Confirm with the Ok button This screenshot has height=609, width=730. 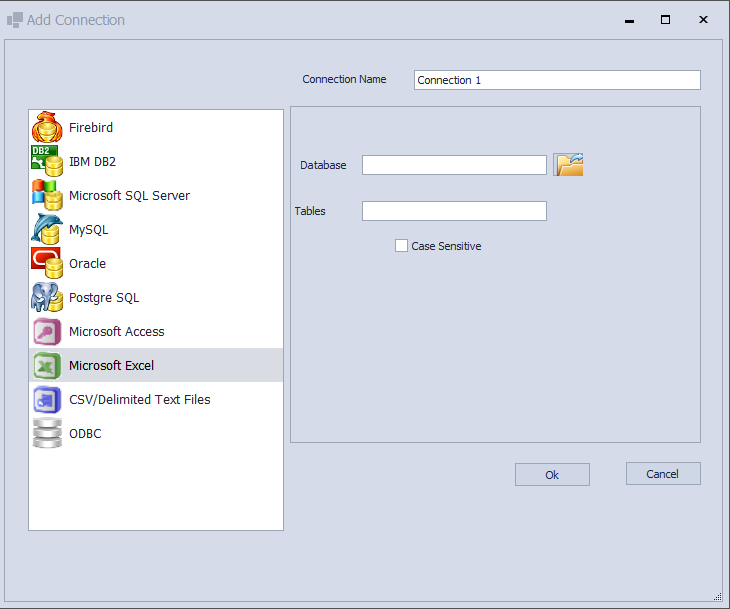click(x=552, y=474)
